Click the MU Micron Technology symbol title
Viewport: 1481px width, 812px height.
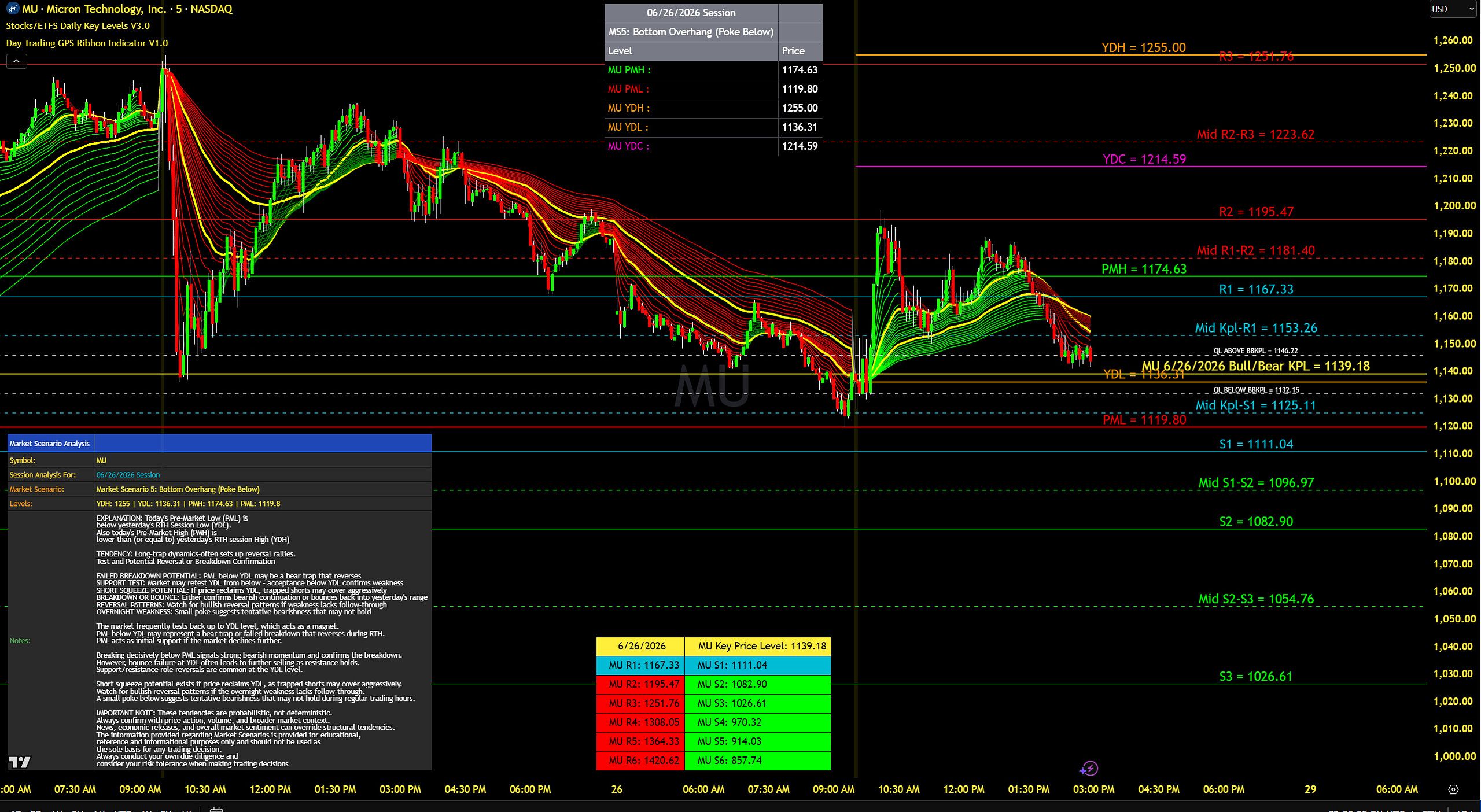[127, 9]
